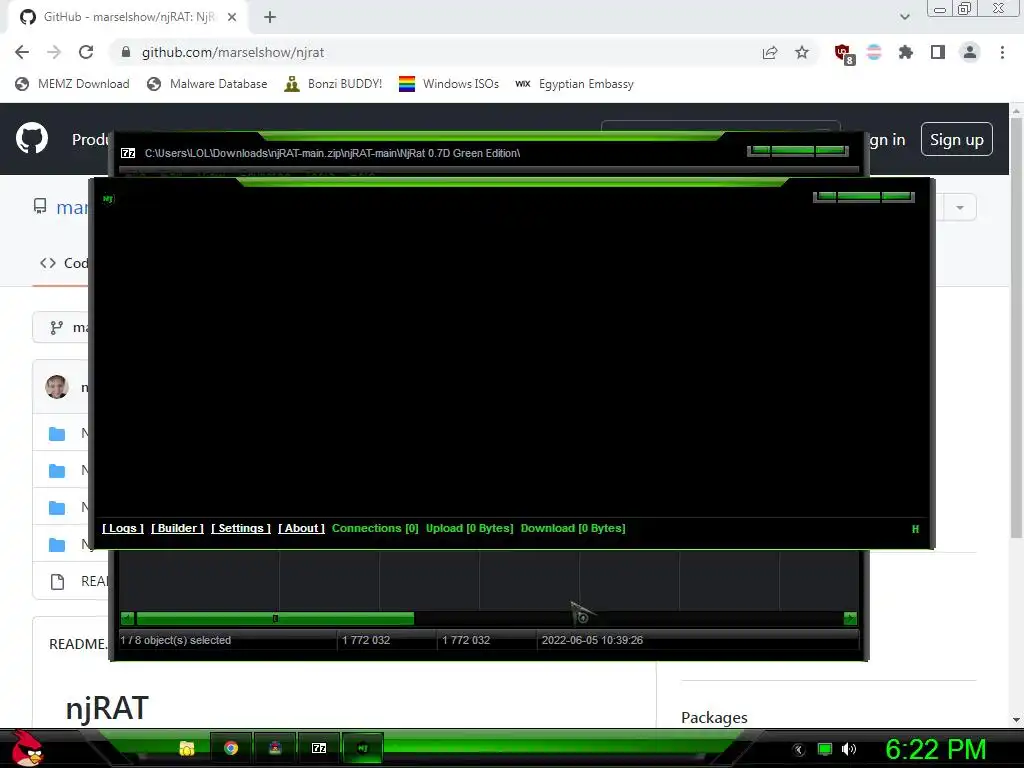Viewport: 1024px width, 768px height.
Task: Click the green network tray icon
Action: 825,749
